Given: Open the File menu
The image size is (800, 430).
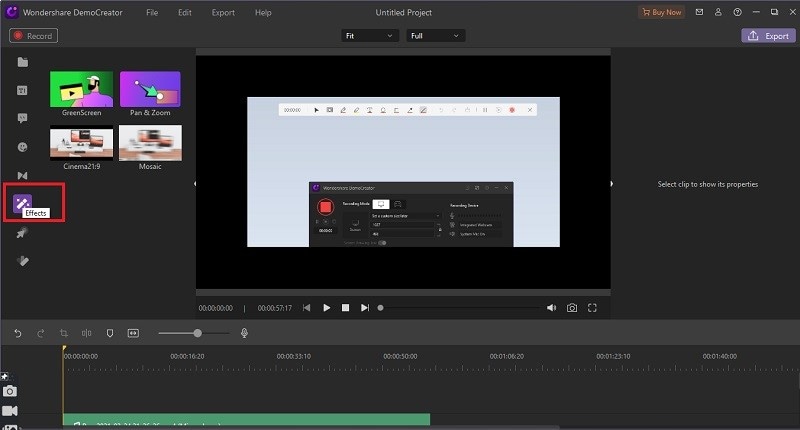Looking at the screenshot, I should click(x=152, y=12).
